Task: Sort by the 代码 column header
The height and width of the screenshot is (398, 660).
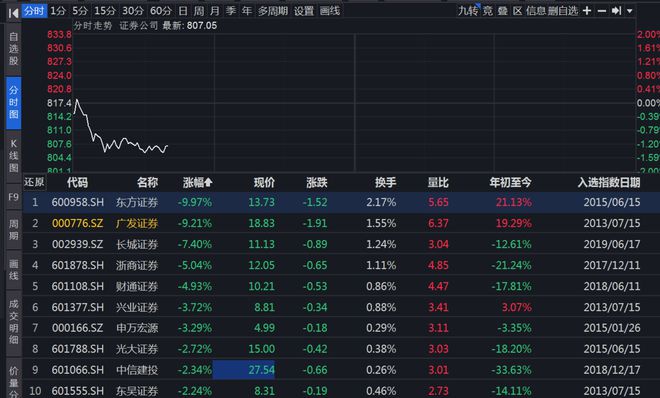Action: pos(77,183)
